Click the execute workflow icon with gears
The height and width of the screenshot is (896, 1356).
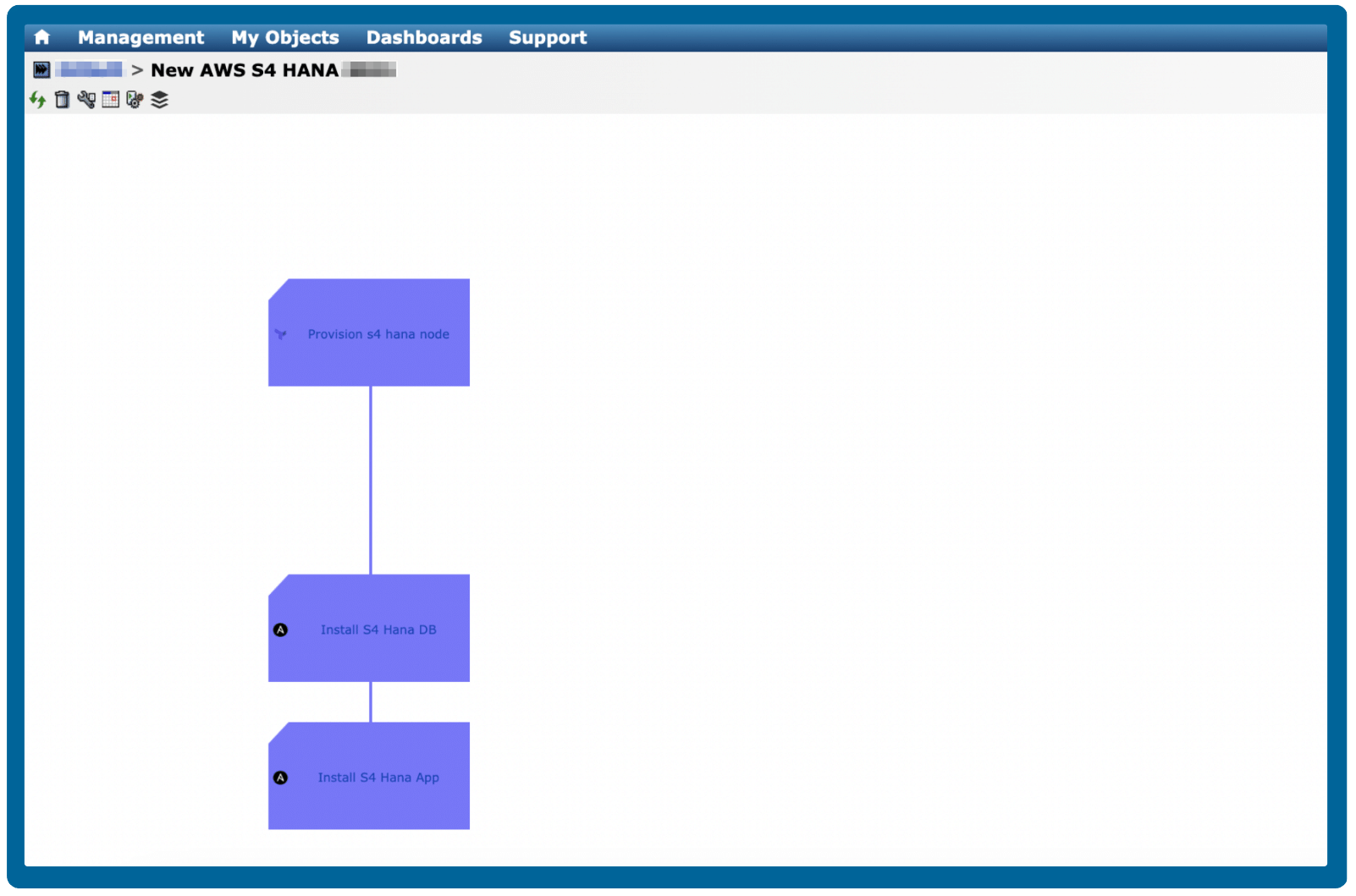pyautogui.click(x=133, y=99)
